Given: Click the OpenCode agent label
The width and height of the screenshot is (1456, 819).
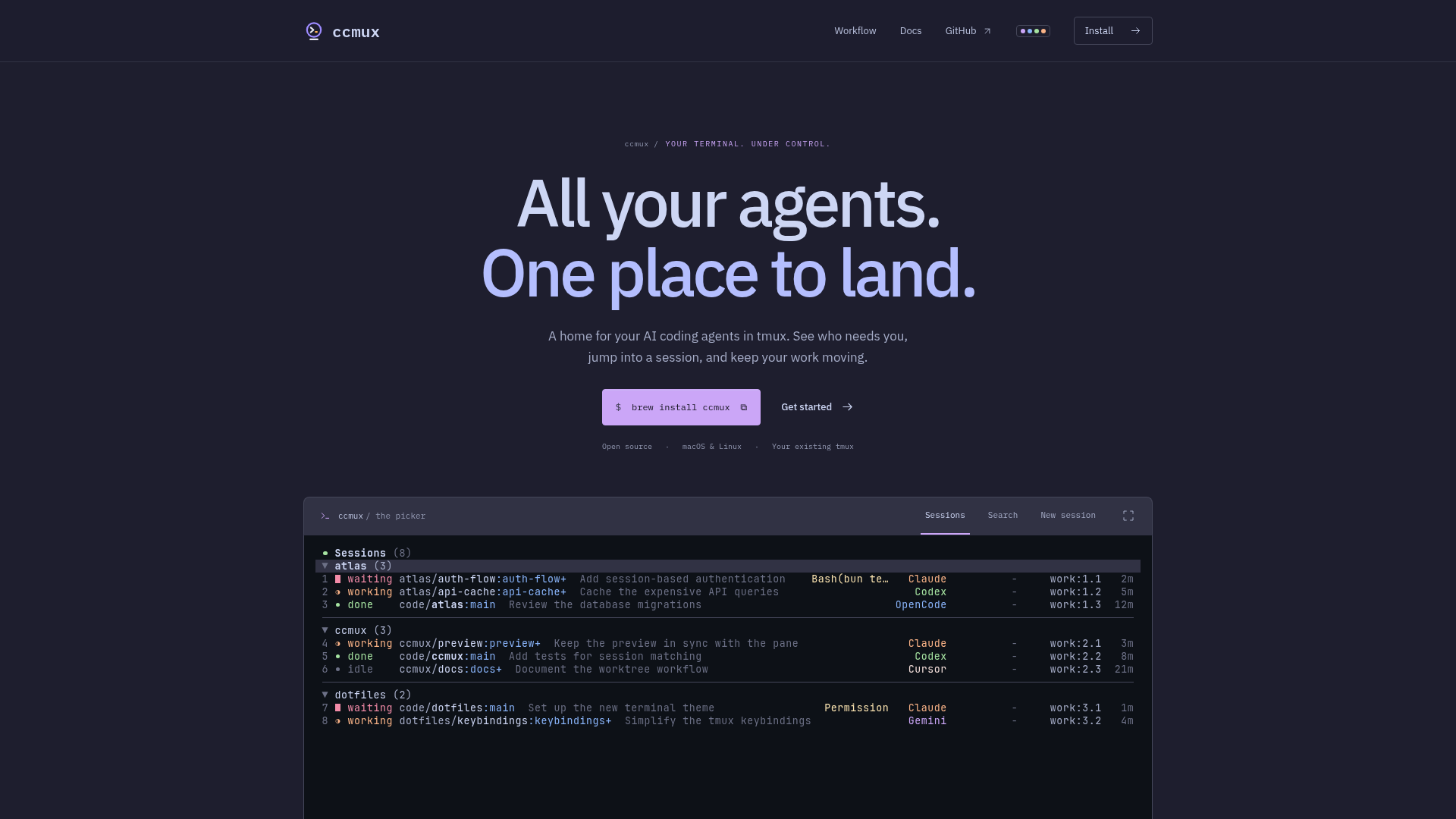Looking at the screenshot, I should click(x=921, y=605).
